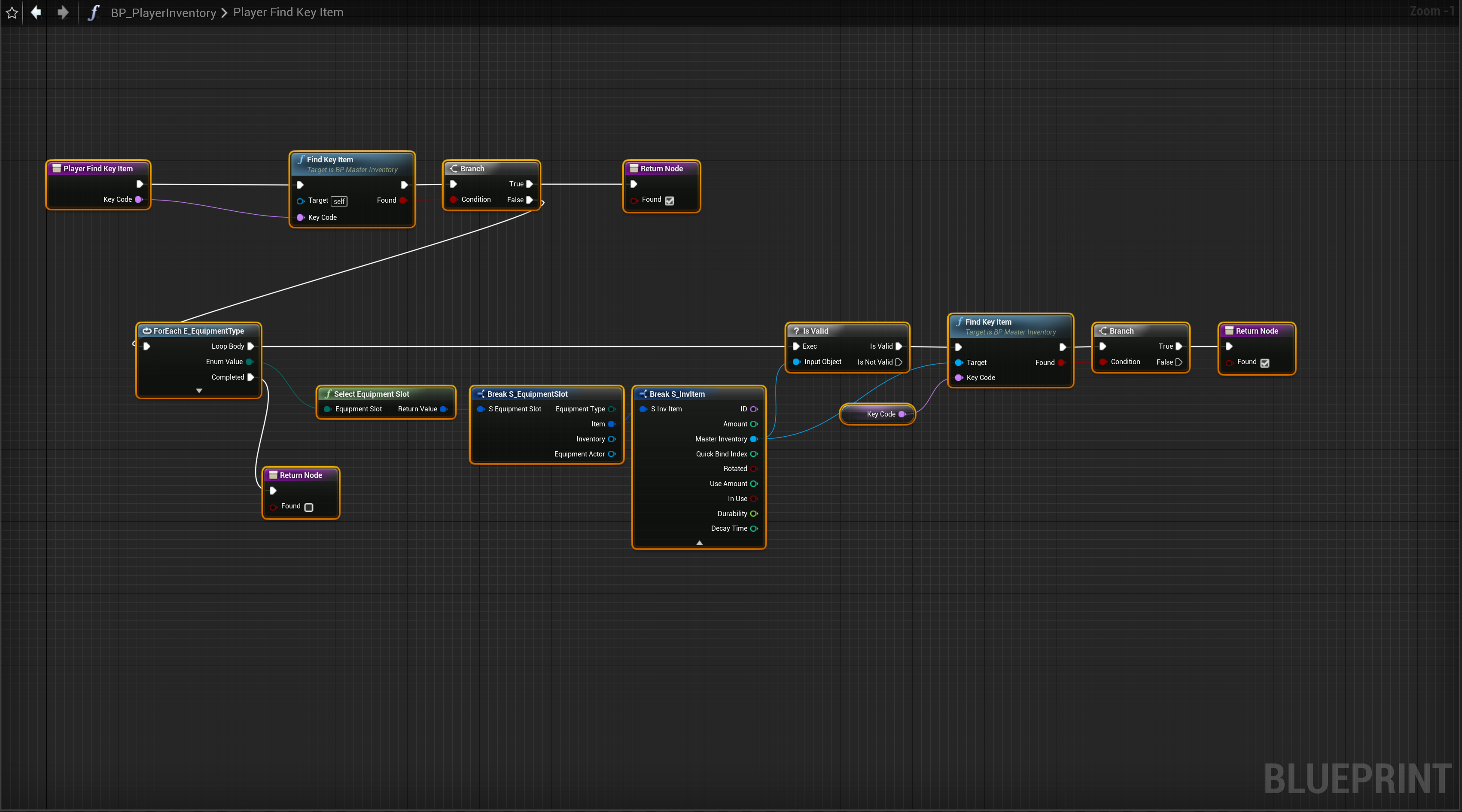
Task: Click the self Target field on Find Key Item
Action: click(x=339, y=201)
